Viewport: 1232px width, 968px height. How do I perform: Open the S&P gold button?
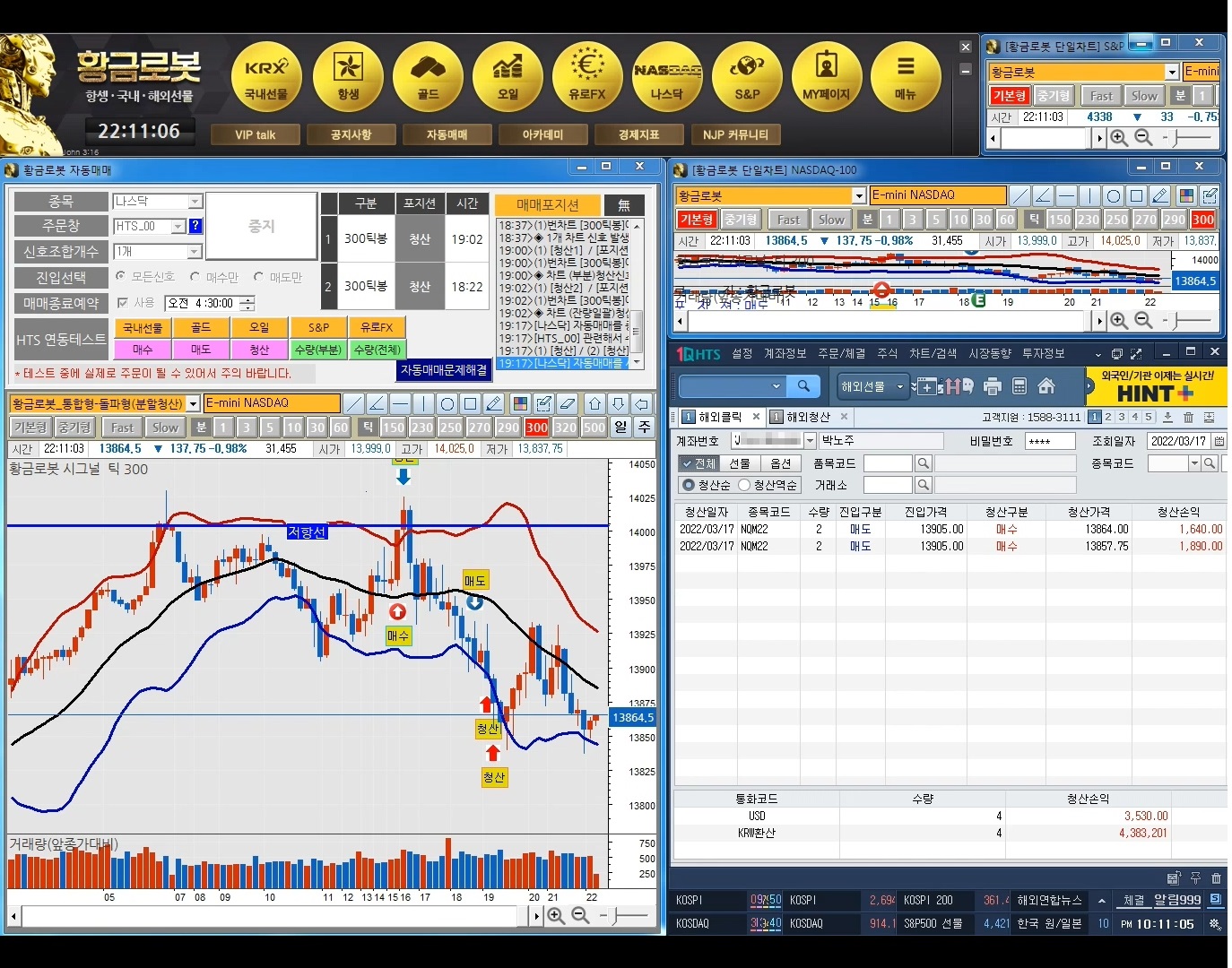[x=747, y=77]
